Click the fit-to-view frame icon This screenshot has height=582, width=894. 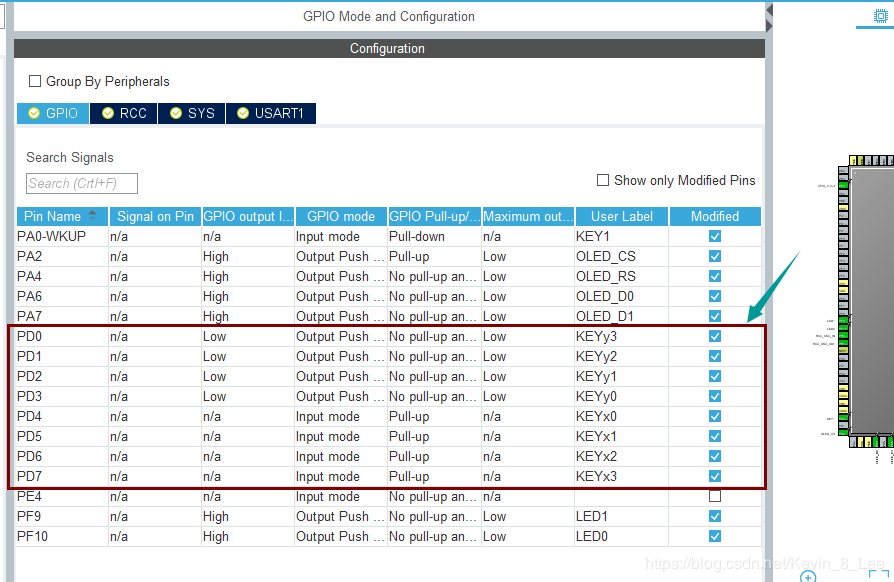coord(878,576)
